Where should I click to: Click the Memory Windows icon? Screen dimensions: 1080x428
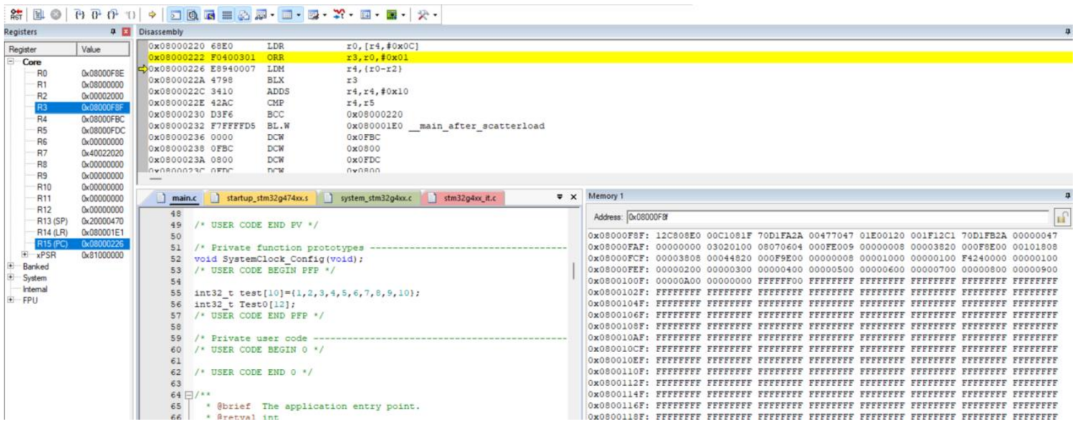point(289,14)
